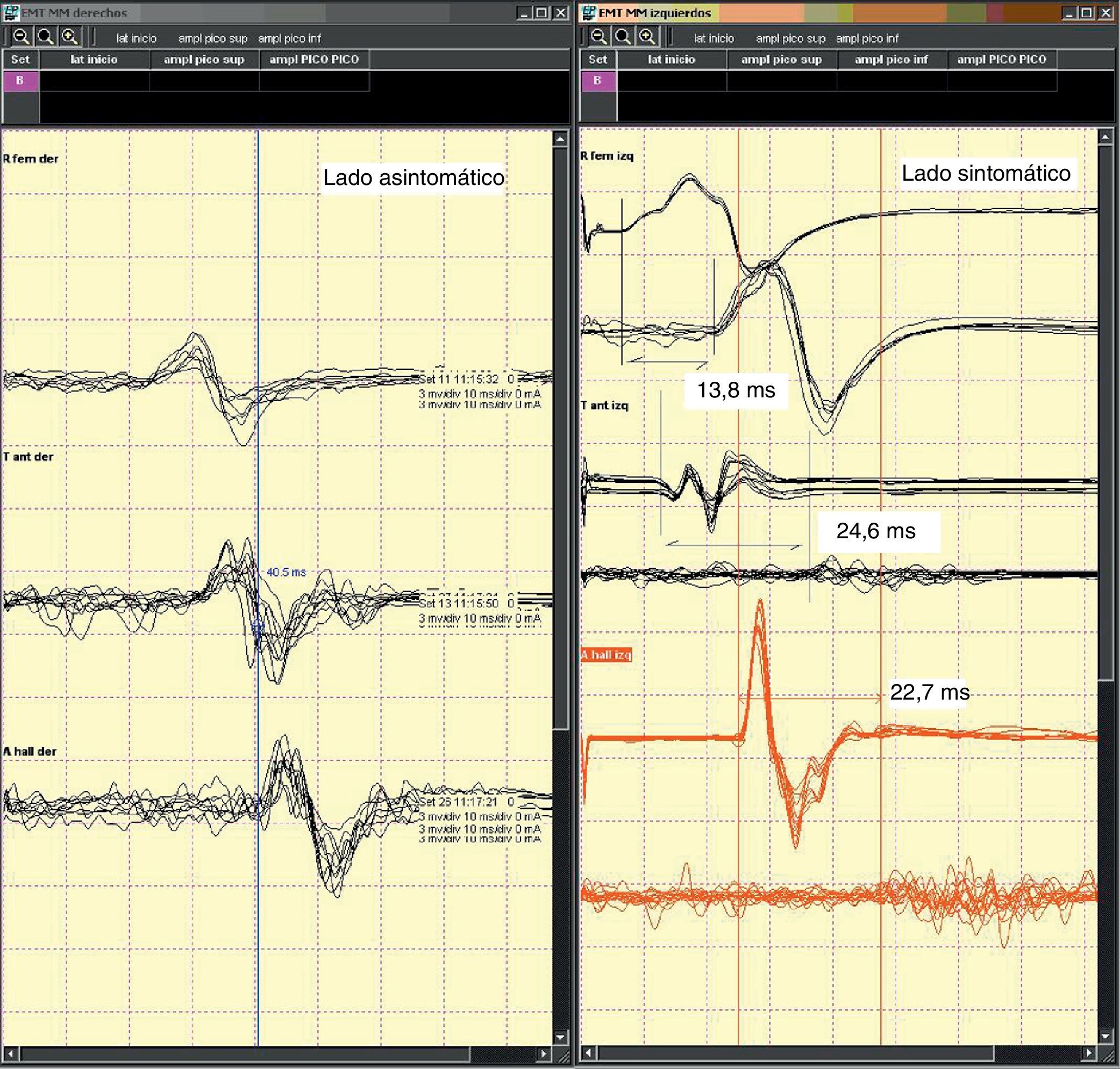Viewport: 1120px width, 1069px height.
Task: Select 'lat inicio' toolbar item in derechos window
Action: pos(136,39)
